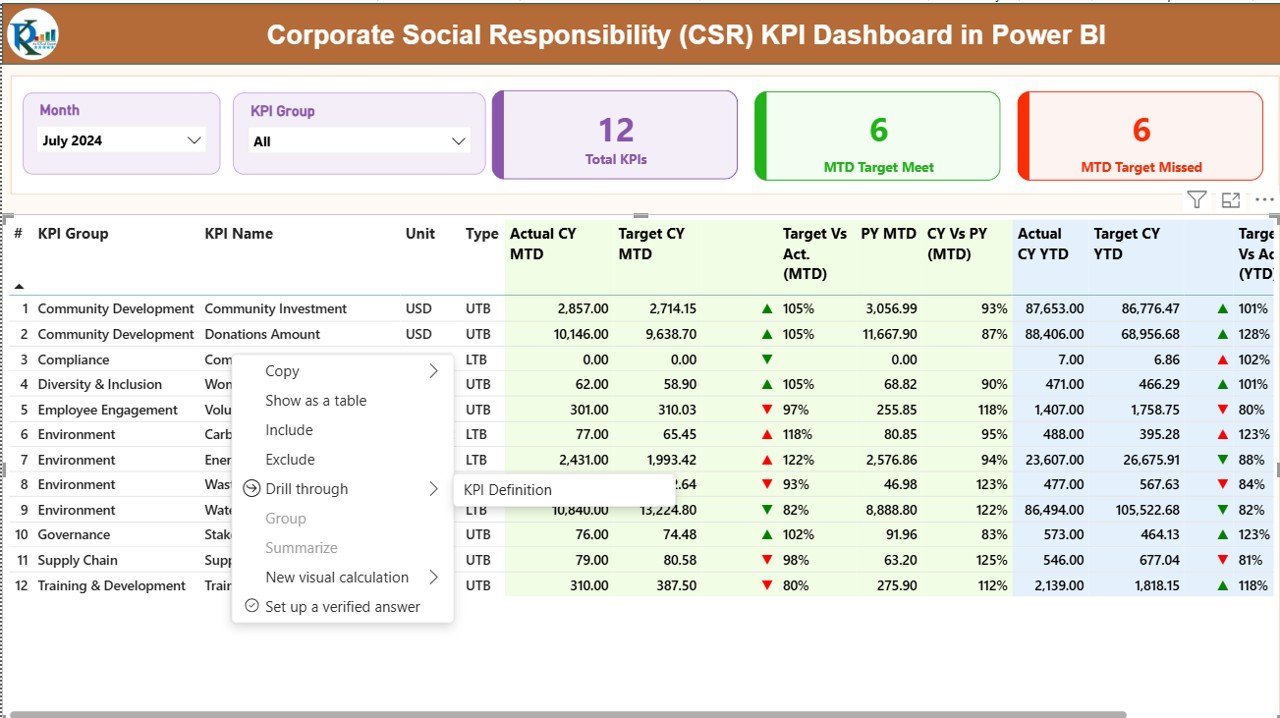
Task: Click the focus mode icon on the table visual
Action: (x=1230, y=199)
